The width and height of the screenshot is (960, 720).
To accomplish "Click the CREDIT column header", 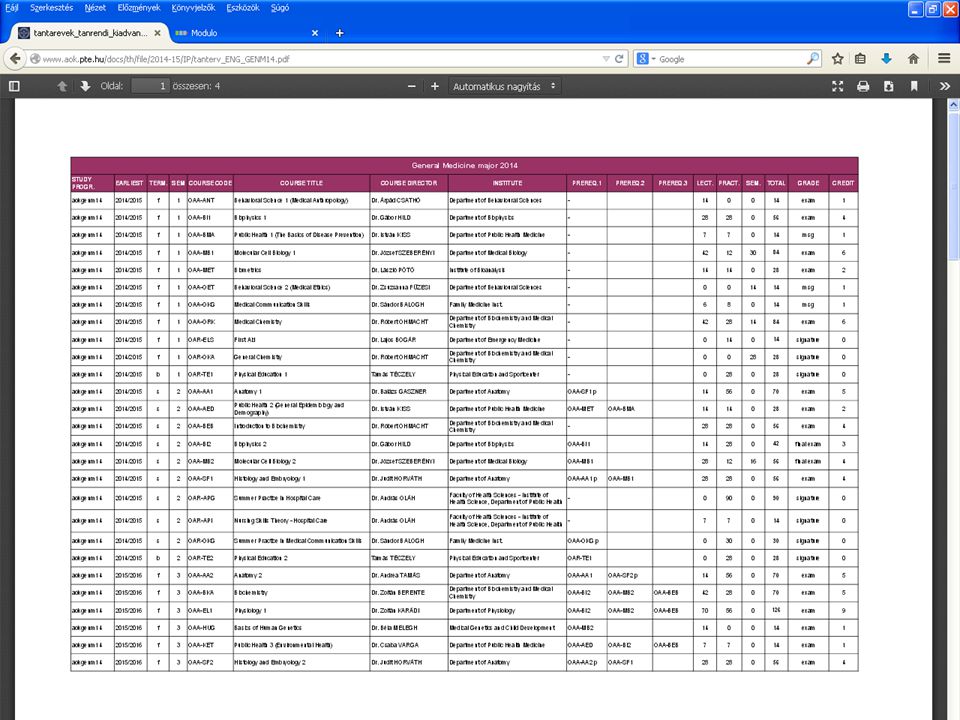I will point(842,182).
